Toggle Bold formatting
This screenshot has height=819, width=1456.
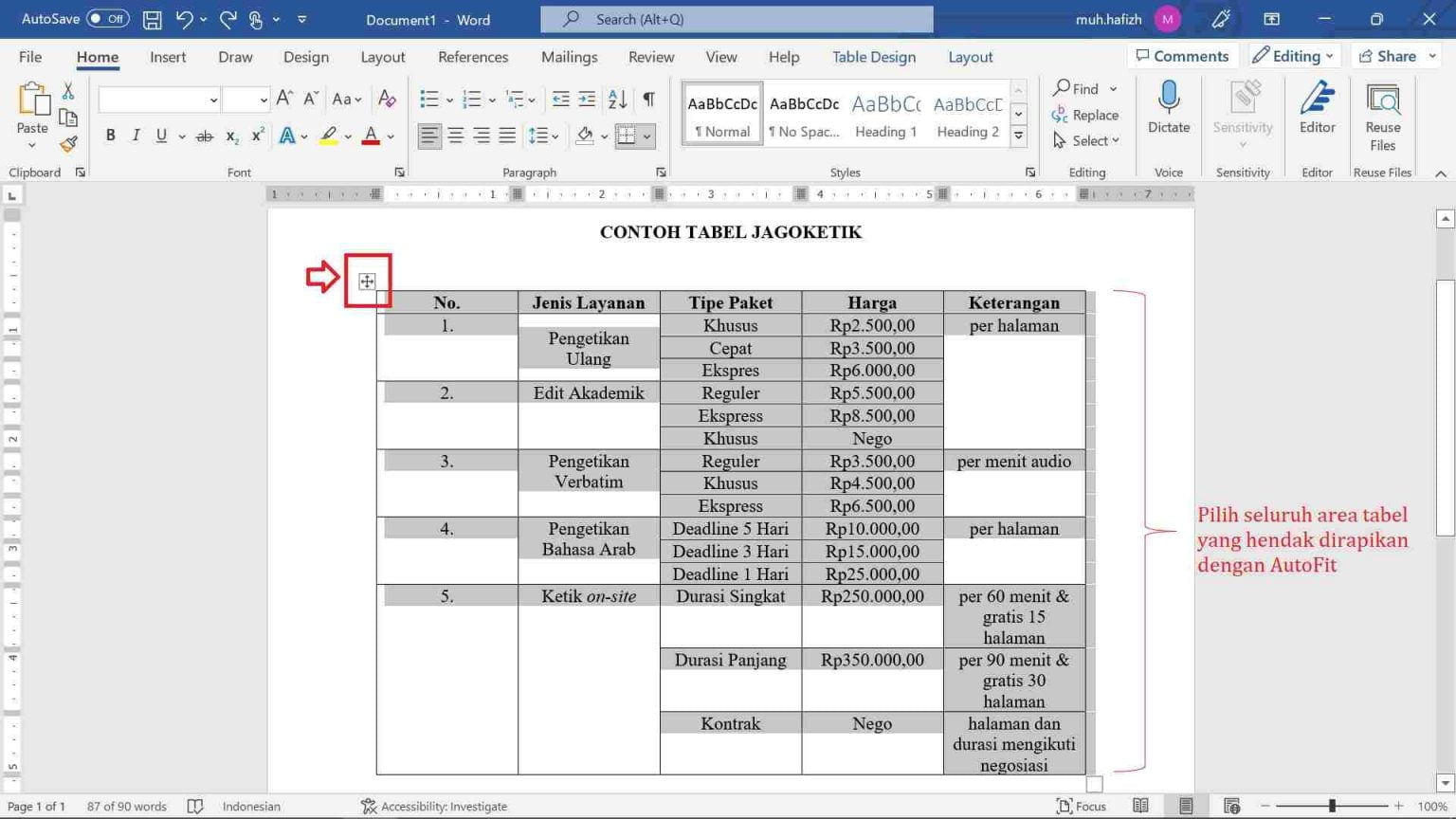click(110, 136)
